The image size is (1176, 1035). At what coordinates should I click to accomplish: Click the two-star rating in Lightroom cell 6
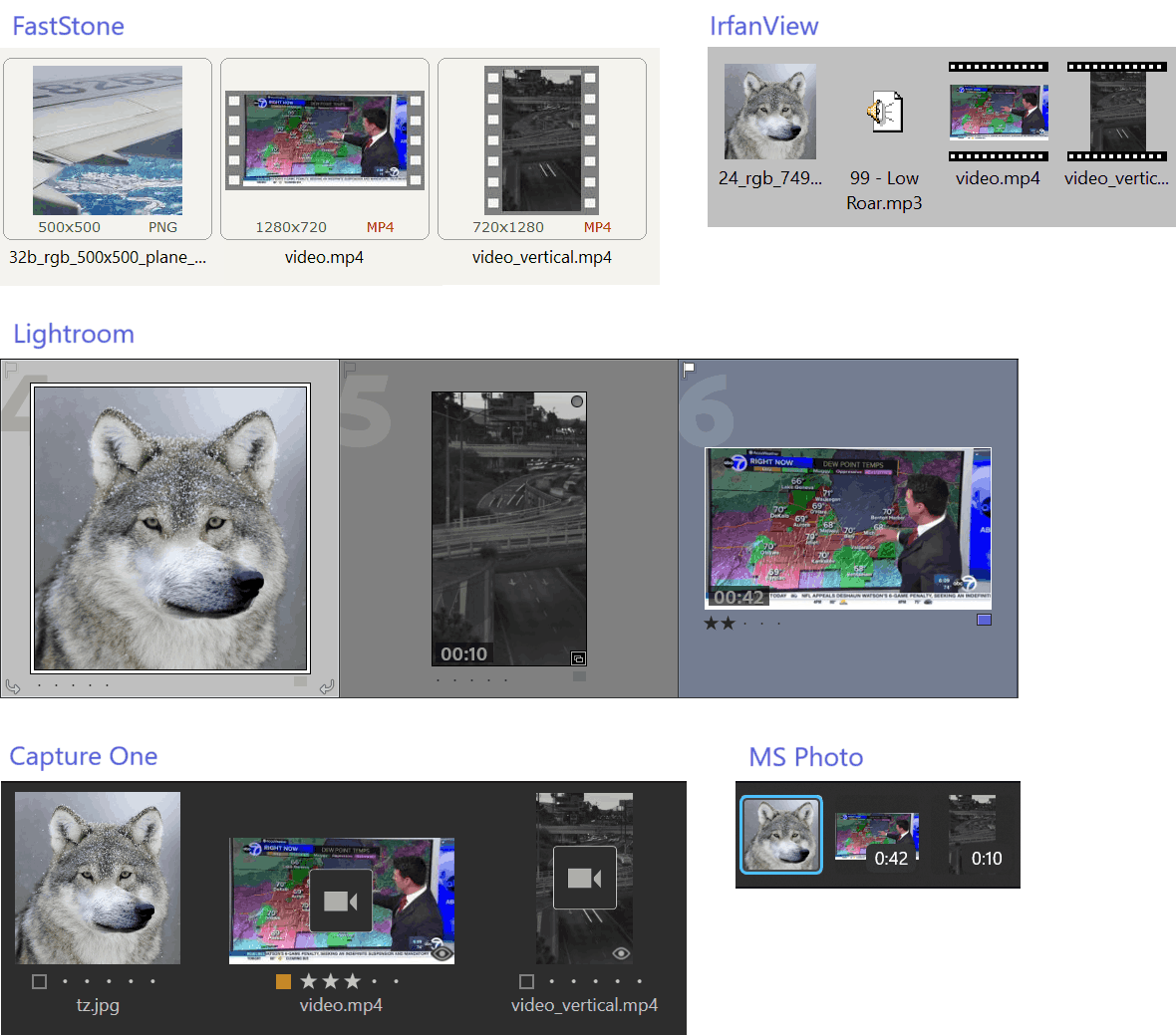pyautogui.click(x=720, y=624)
